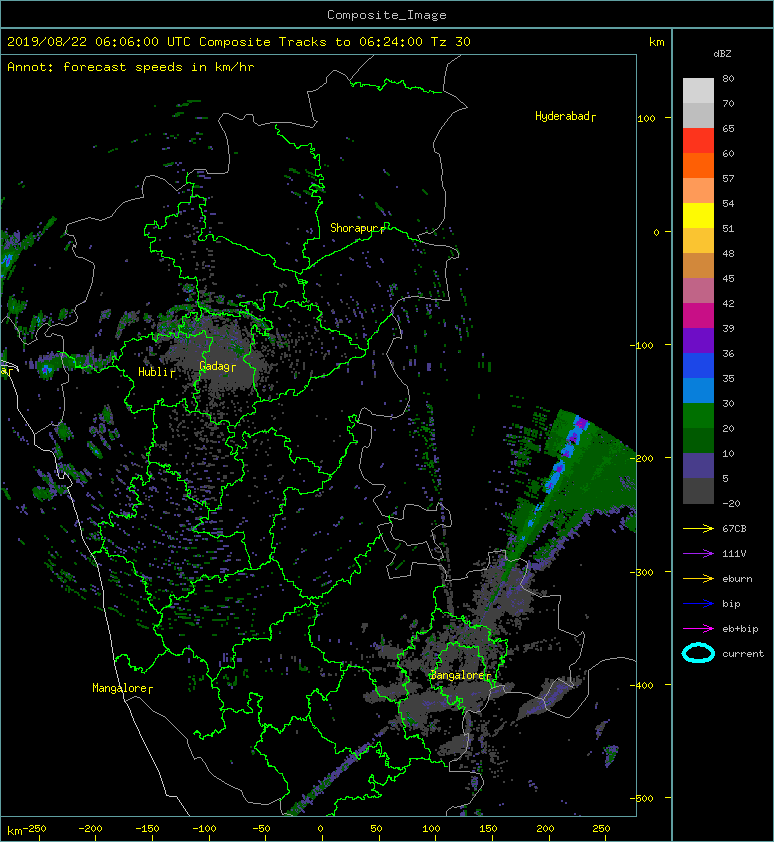The width and height of the screenshot is (774, 842).
Task: Select the light gray swatch below 80
Action: [698, 91]
